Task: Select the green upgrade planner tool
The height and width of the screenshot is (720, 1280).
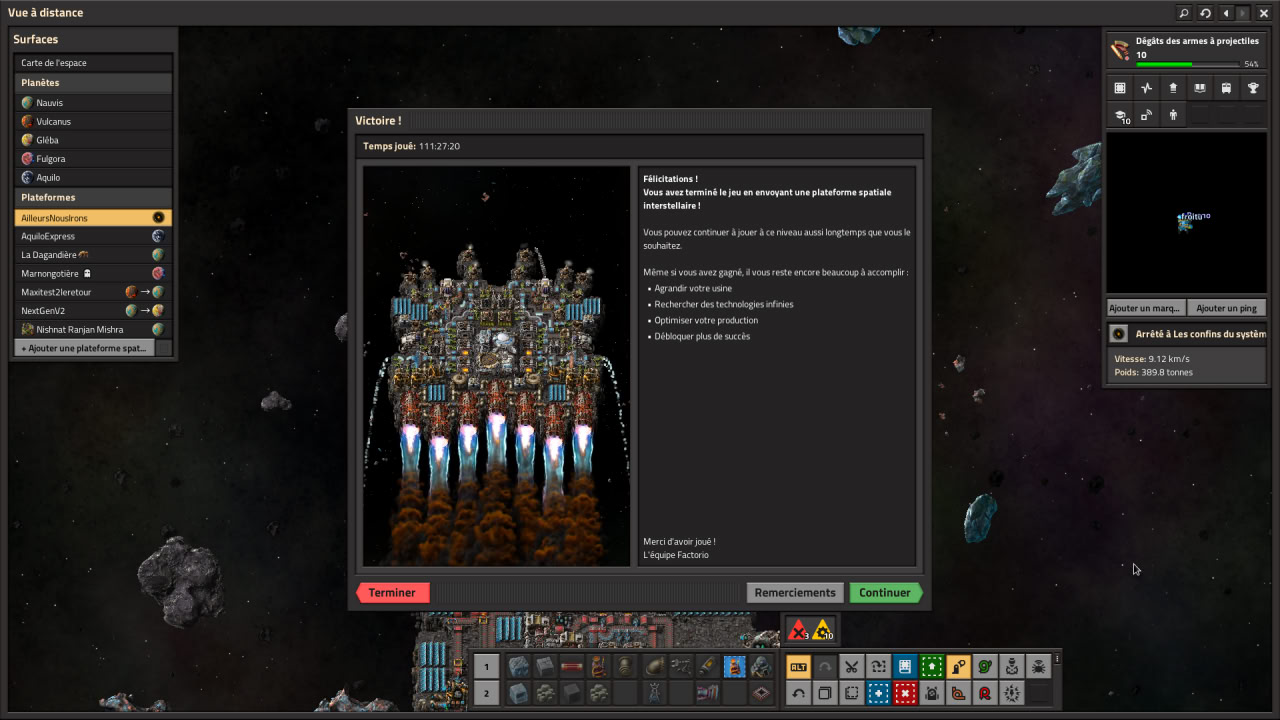Action: [x=932, y=667]
